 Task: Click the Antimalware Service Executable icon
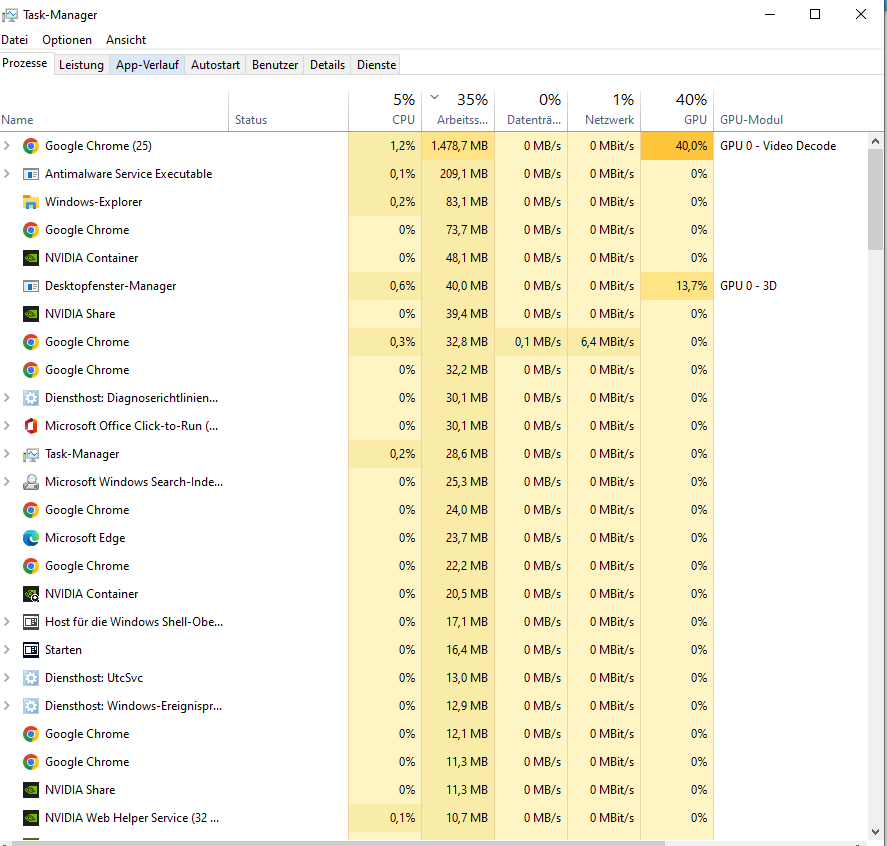pos(30,173)
